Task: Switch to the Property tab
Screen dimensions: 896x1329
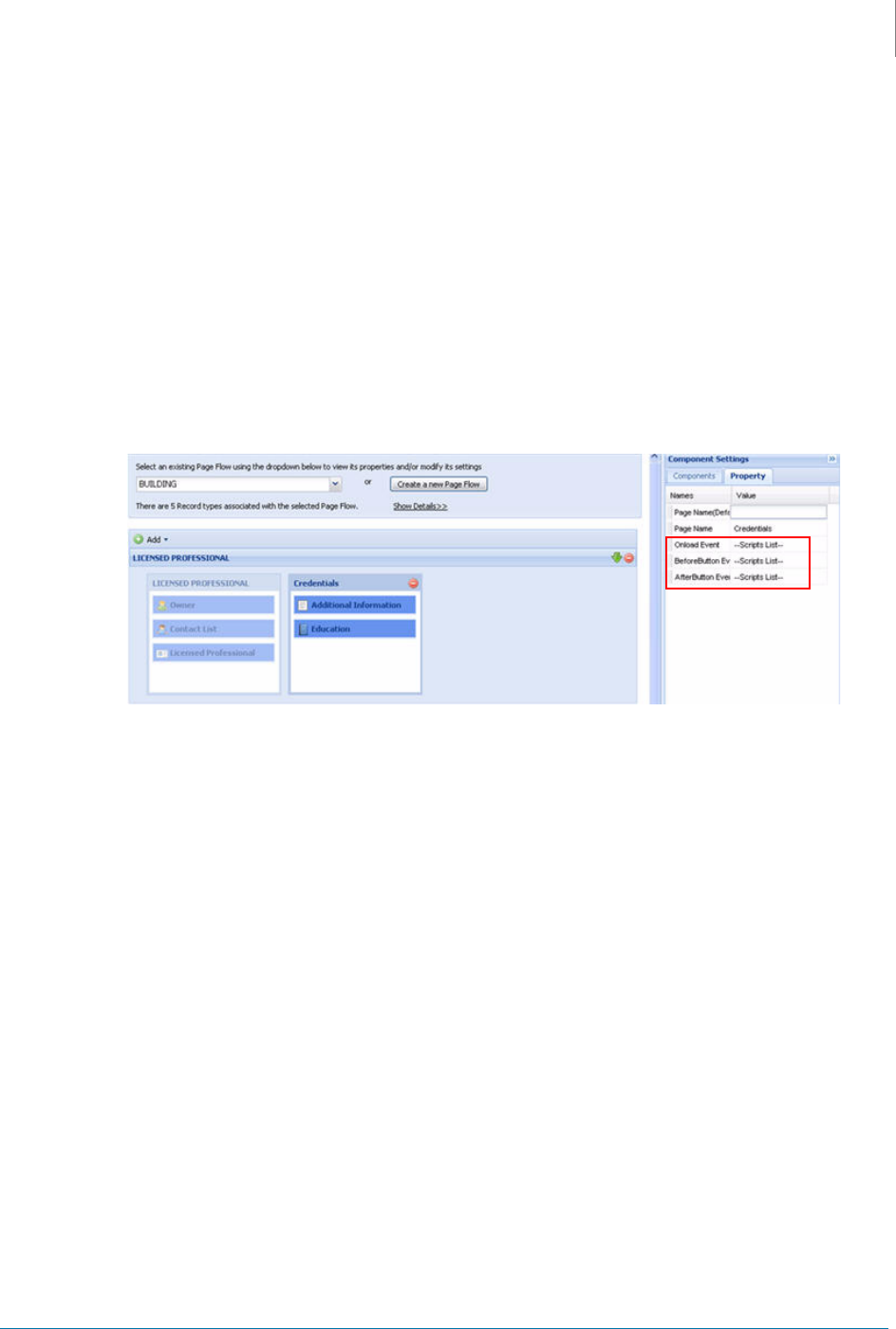Action: 748,476
